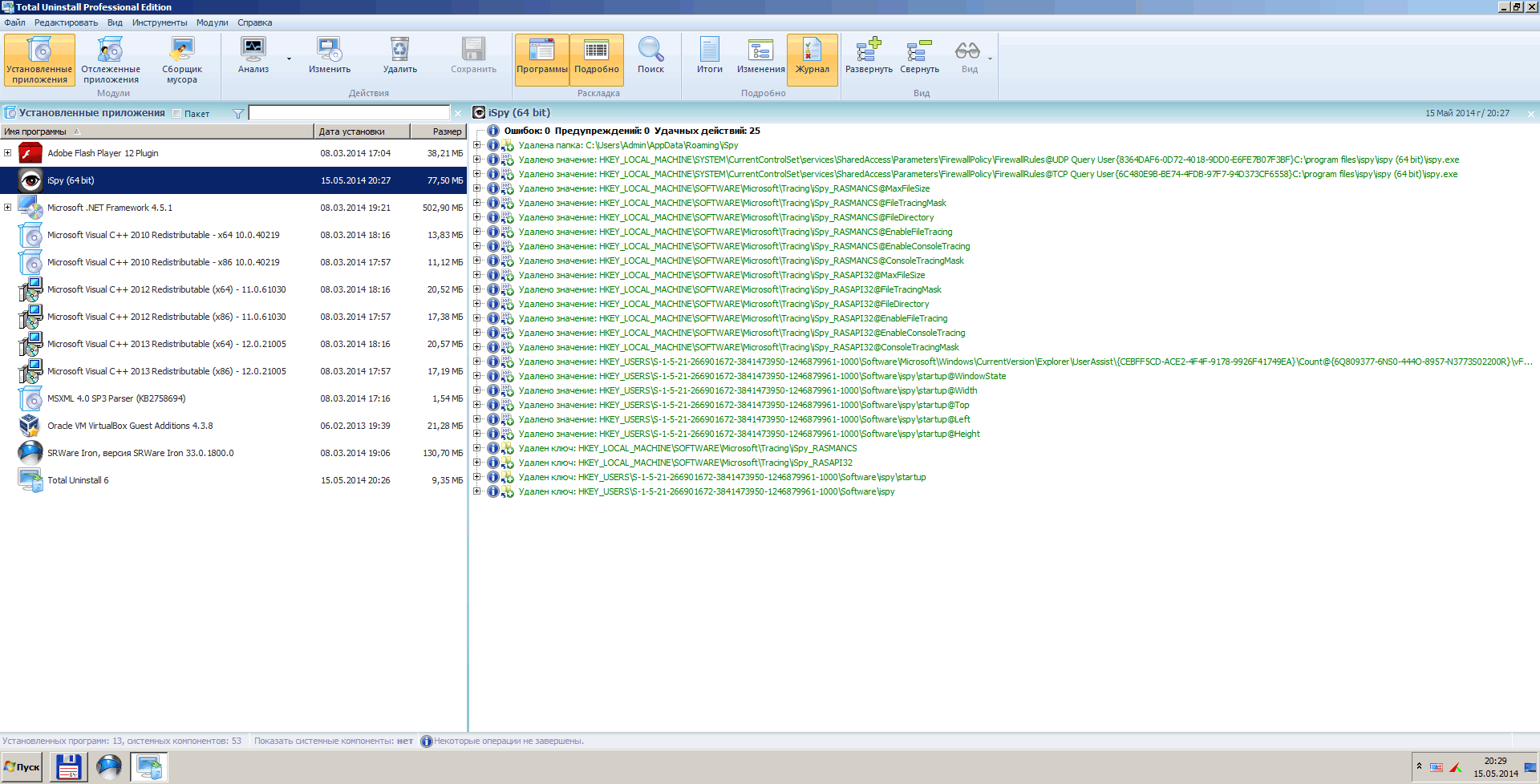Expand the startup@WindowState log entry
This screenshot has width=1540, height=784.
476,376
